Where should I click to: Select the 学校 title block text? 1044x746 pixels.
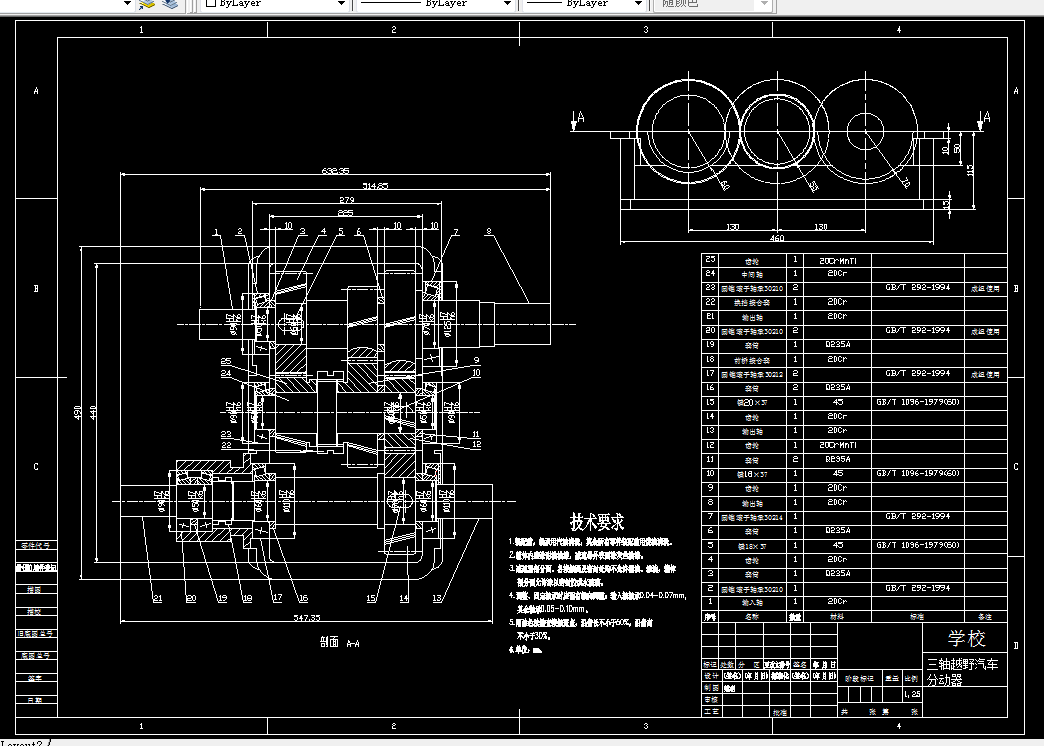(966, 639)
